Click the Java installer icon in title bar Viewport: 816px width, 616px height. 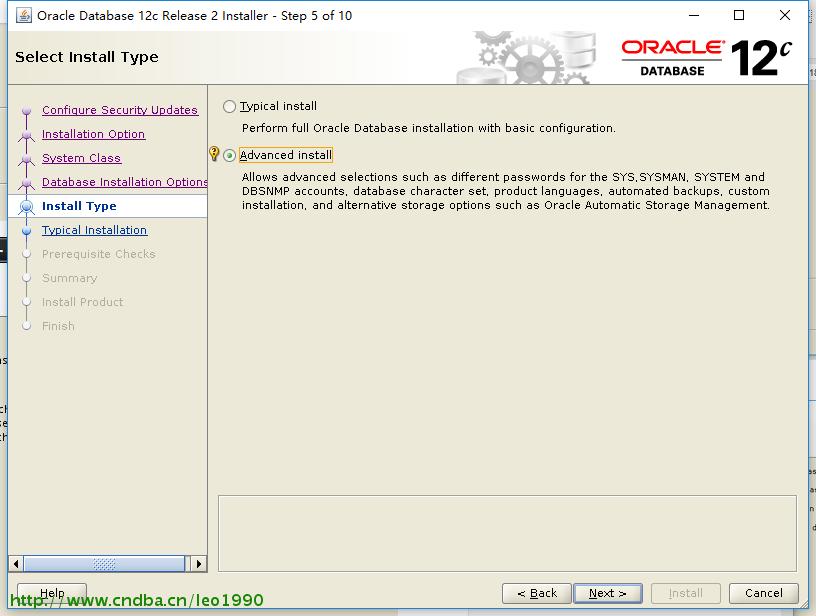[23, 16]
